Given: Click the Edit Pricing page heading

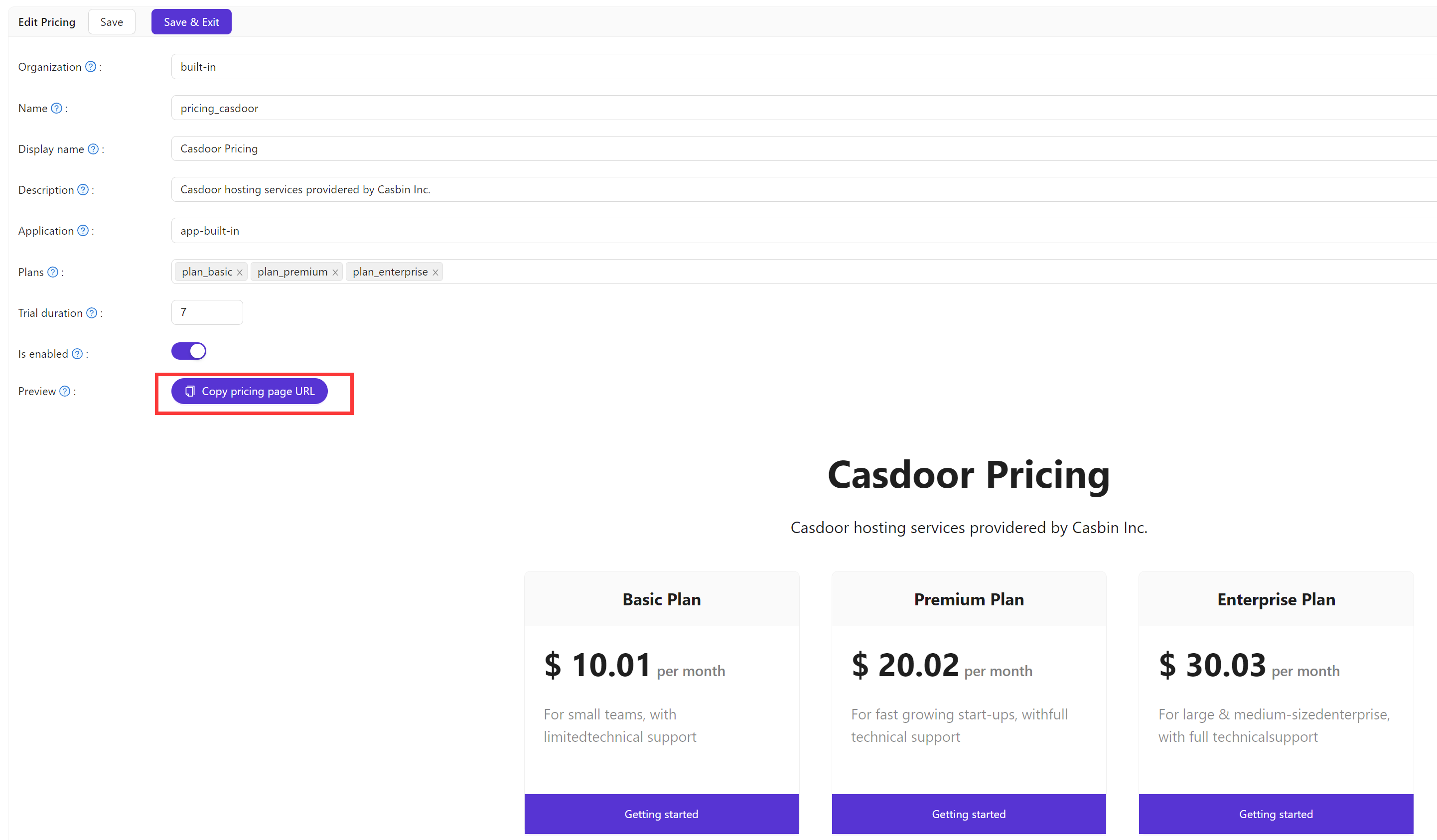Looking at the screenshot, I should coord(47,21).
